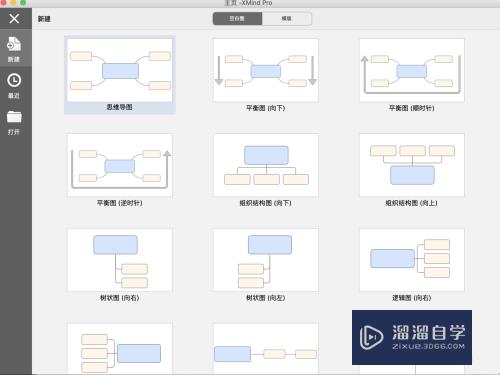Select the 思维导图 mind map thumbnail
This screenshot has height=375, width=500.
(120, 70)
